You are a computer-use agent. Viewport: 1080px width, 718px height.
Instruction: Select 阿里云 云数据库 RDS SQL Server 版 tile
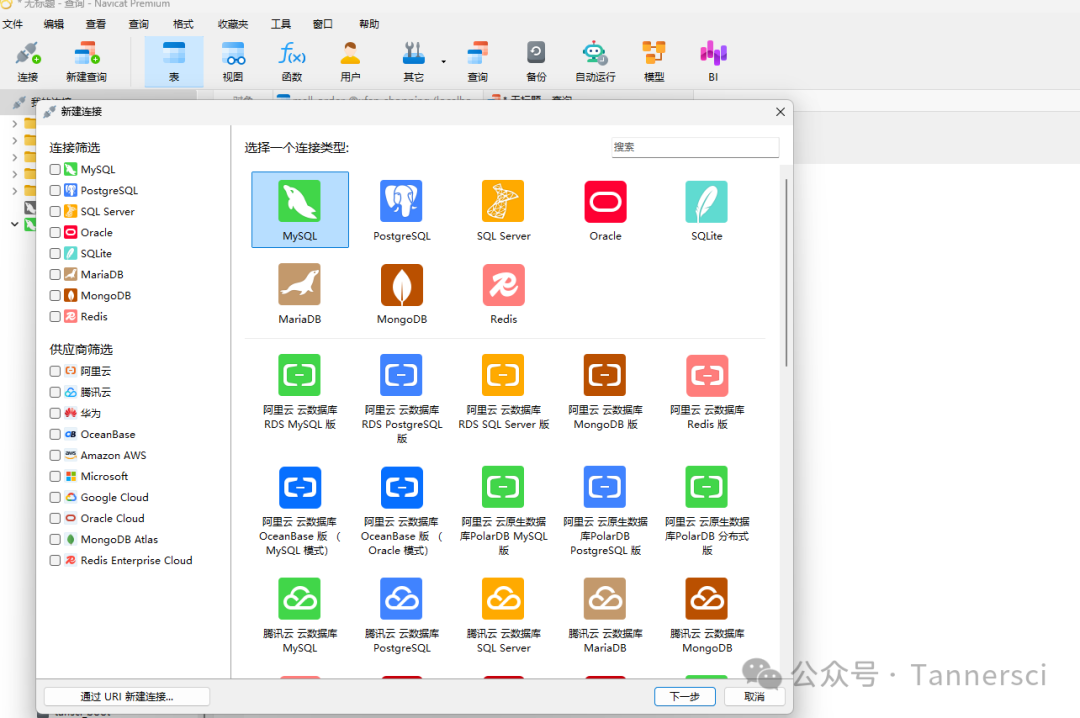click(503, 392)
